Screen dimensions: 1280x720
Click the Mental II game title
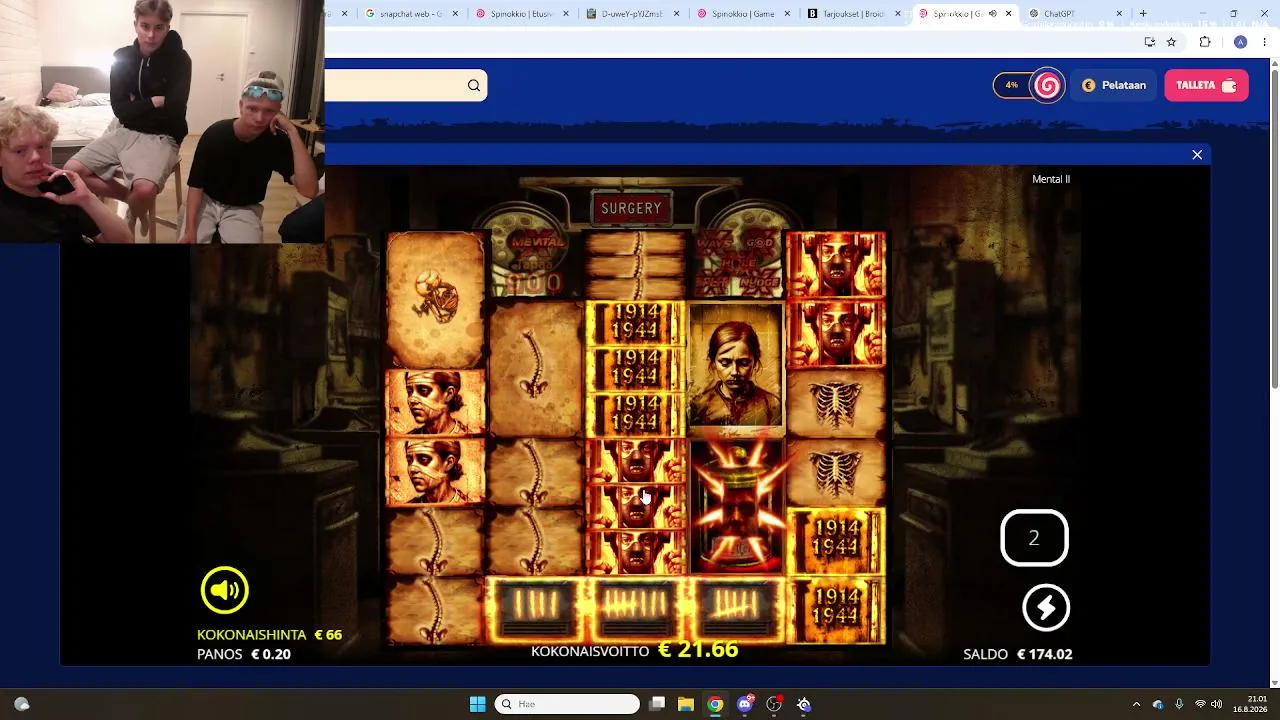tap(1051, 179)
